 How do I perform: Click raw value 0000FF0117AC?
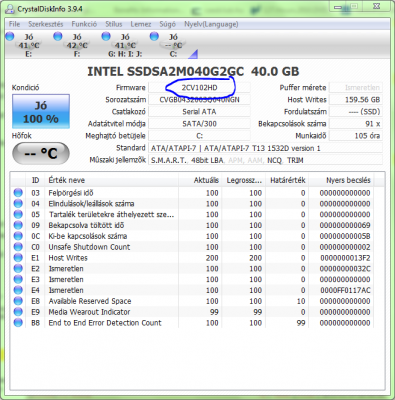click(345, 290)
